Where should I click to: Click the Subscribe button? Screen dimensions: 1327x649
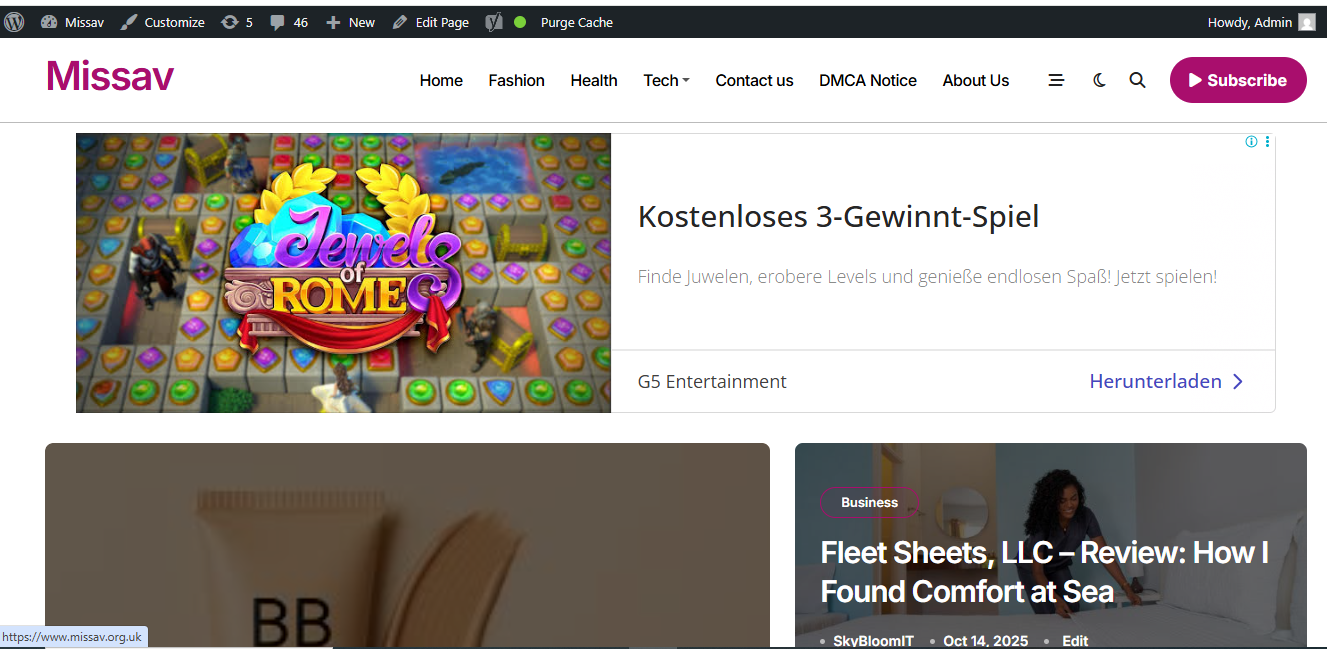click(1238, 80)
